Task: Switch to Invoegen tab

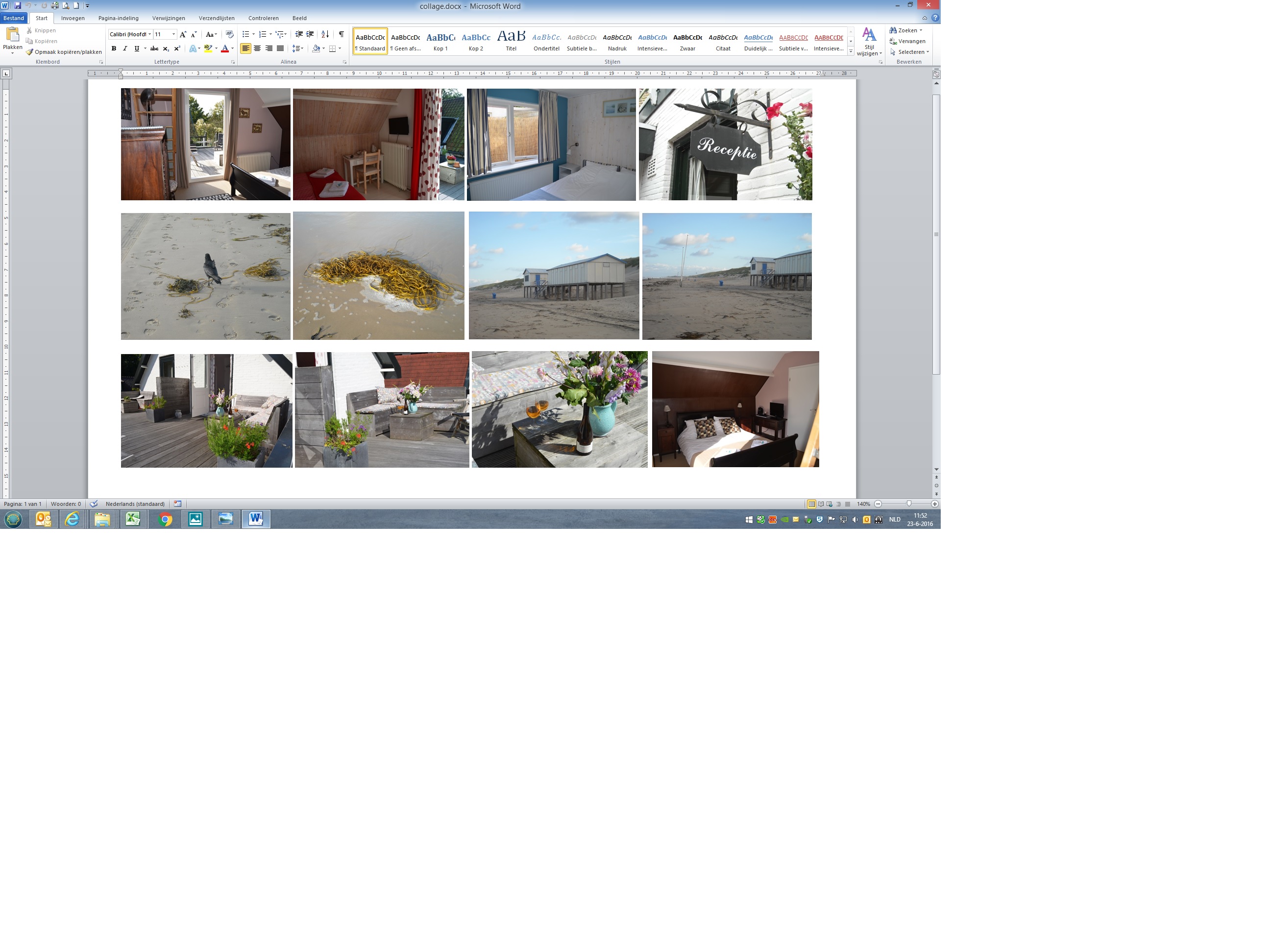Action: (x=73, y=18)
